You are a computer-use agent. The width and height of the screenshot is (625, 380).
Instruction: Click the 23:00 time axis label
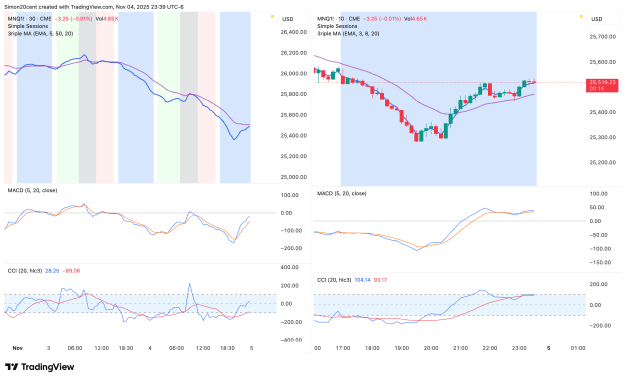(519, 348)
